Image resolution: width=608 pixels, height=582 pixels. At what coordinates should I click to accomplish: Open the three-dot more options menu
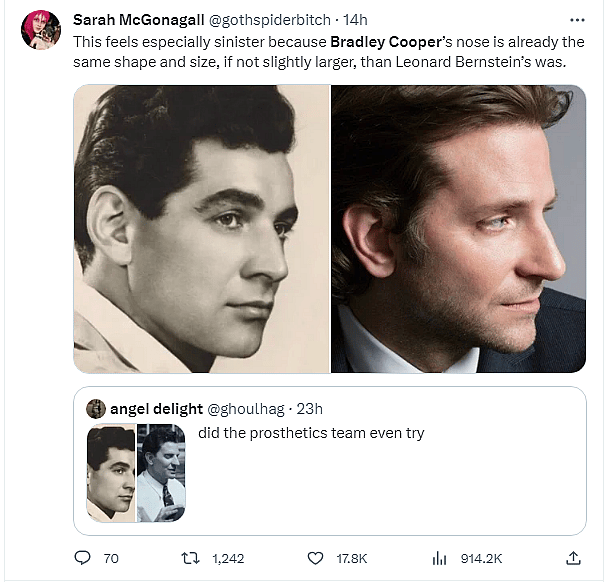[x=576, y=20]
